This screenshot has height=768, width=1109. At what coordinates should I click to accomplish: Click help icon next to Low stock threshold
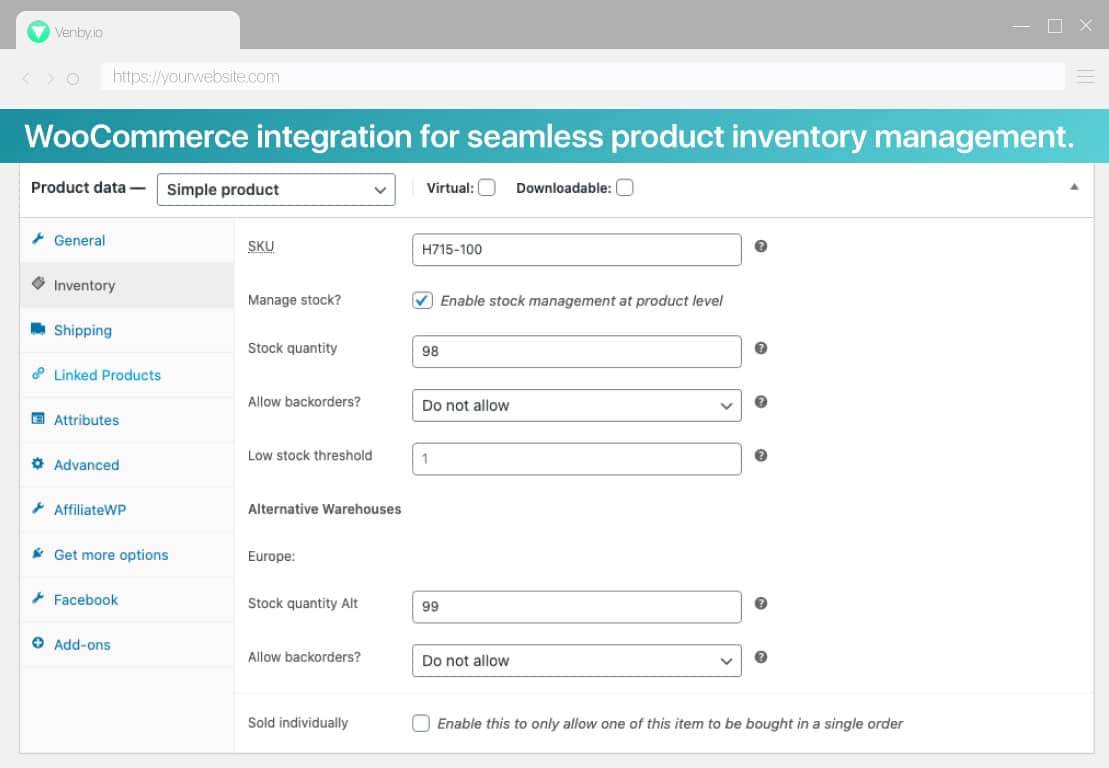point(760,455)
